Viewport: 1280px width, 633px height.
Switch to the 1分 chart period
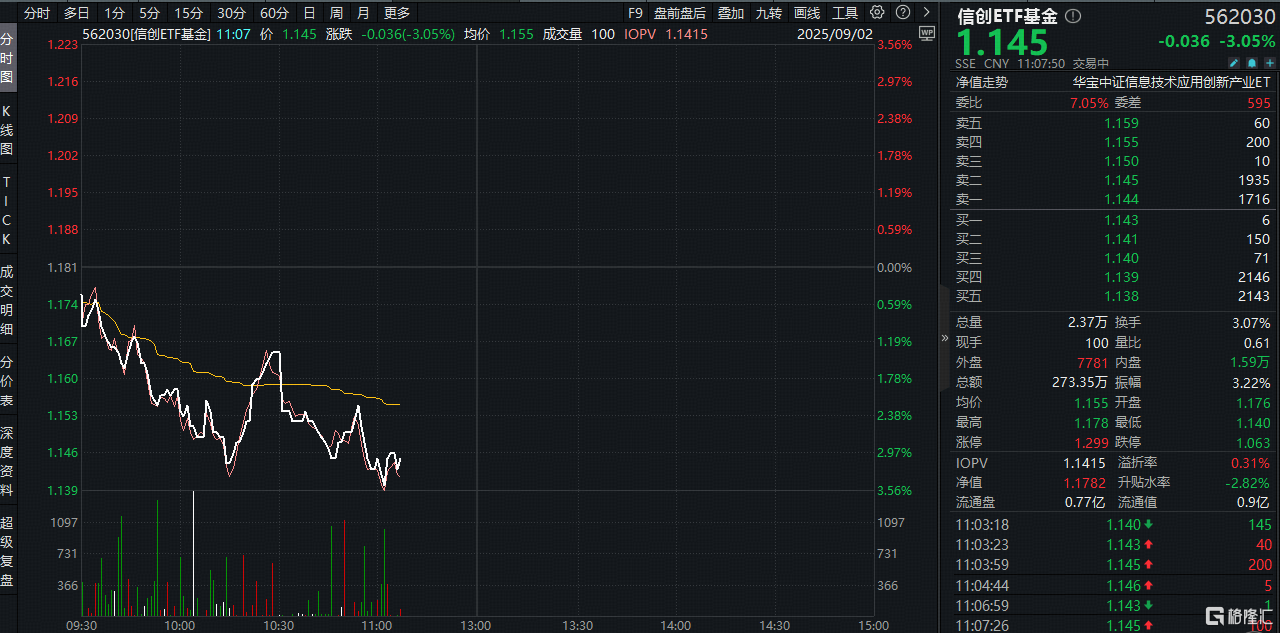[x=115, y=13]
